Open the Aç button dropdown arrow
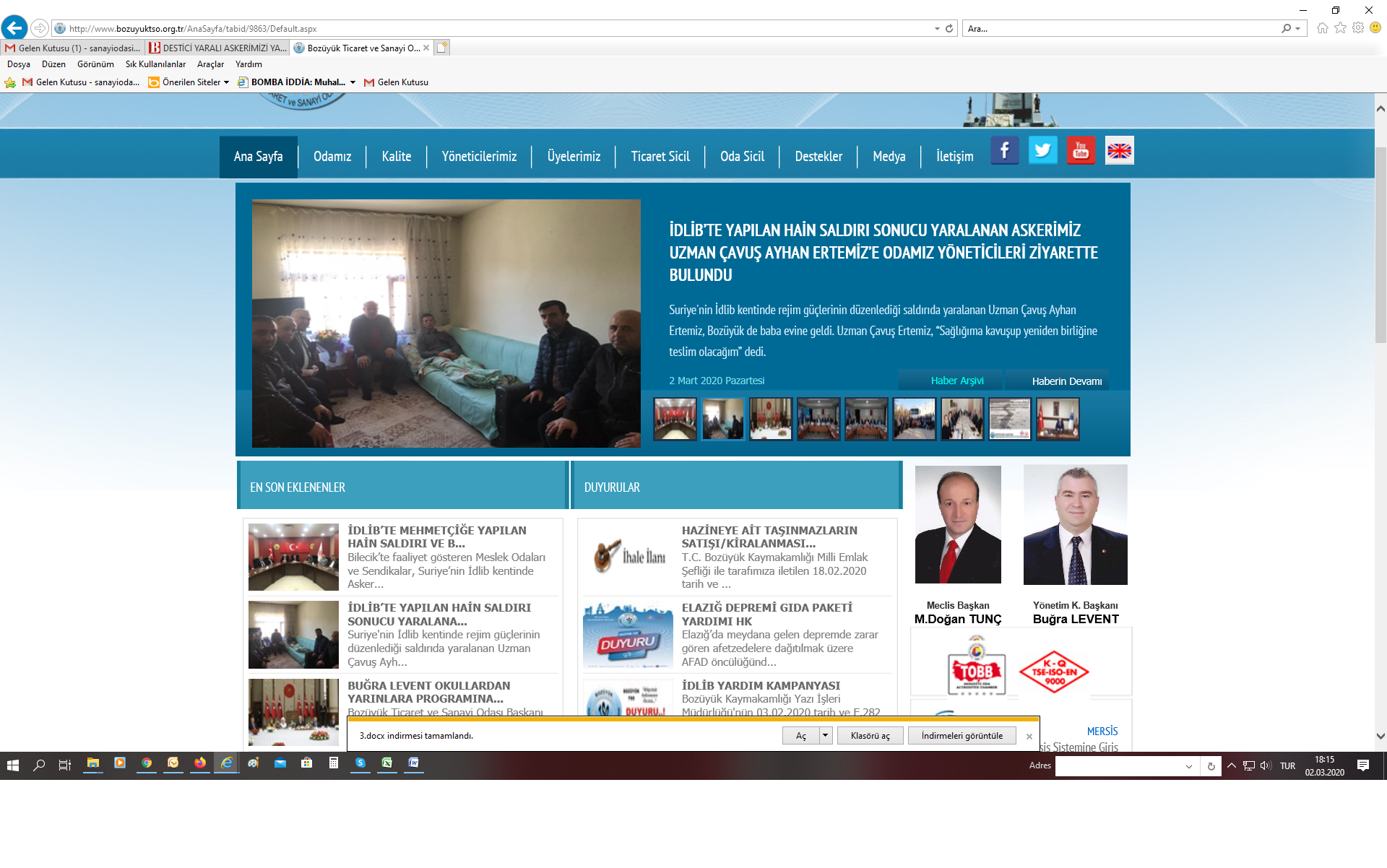The width and height of the screenshot is (1387, 868). tap(826, 736)
